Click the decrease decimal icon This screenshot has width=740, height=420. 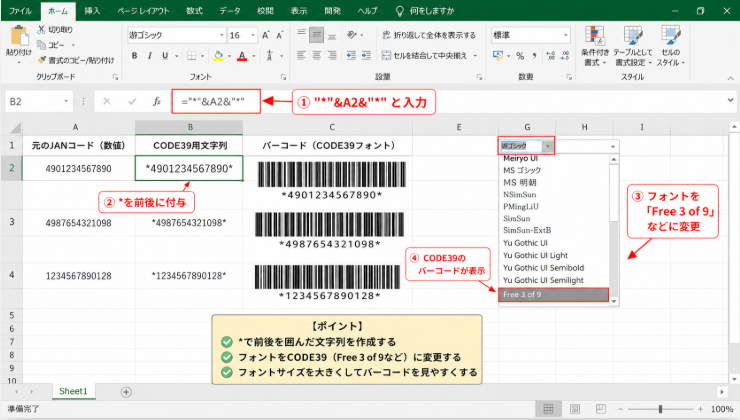pyautogui.click(x=565, y=56)
